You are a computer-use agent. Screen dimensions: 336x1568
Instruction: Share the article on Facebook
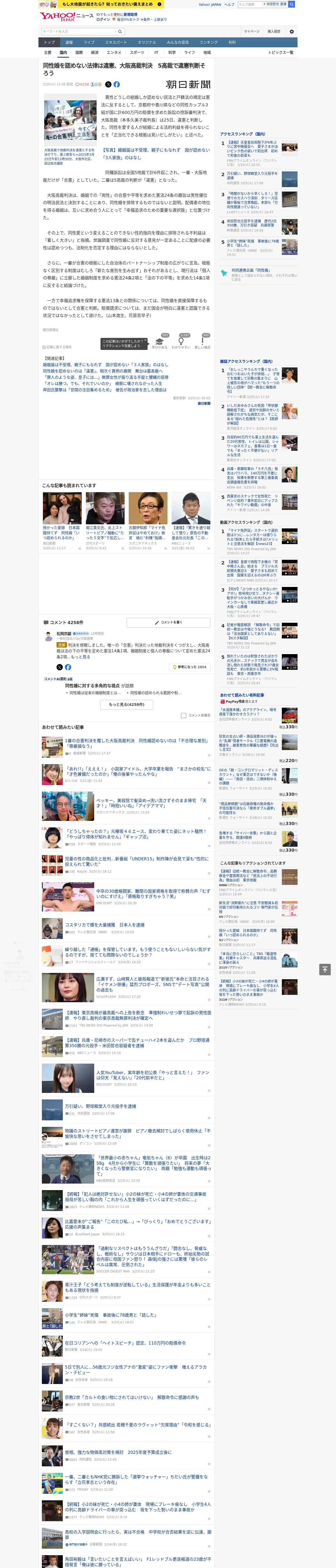tap(116, 85)
